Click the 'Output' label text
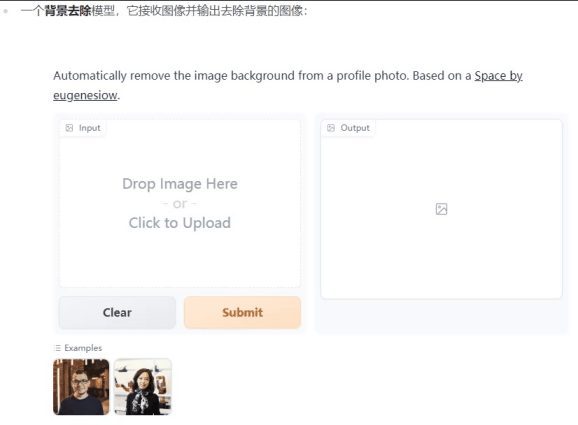This screenshot has height=425, width=578. 355,128
